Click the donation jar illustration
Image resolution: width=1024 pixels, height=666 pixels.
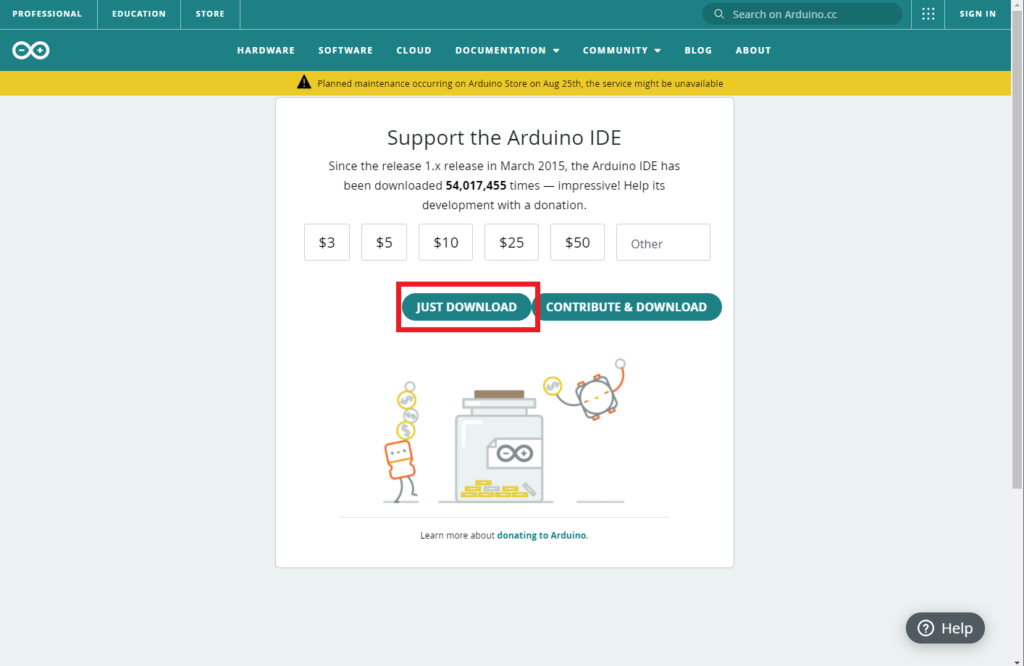(499, 446)
